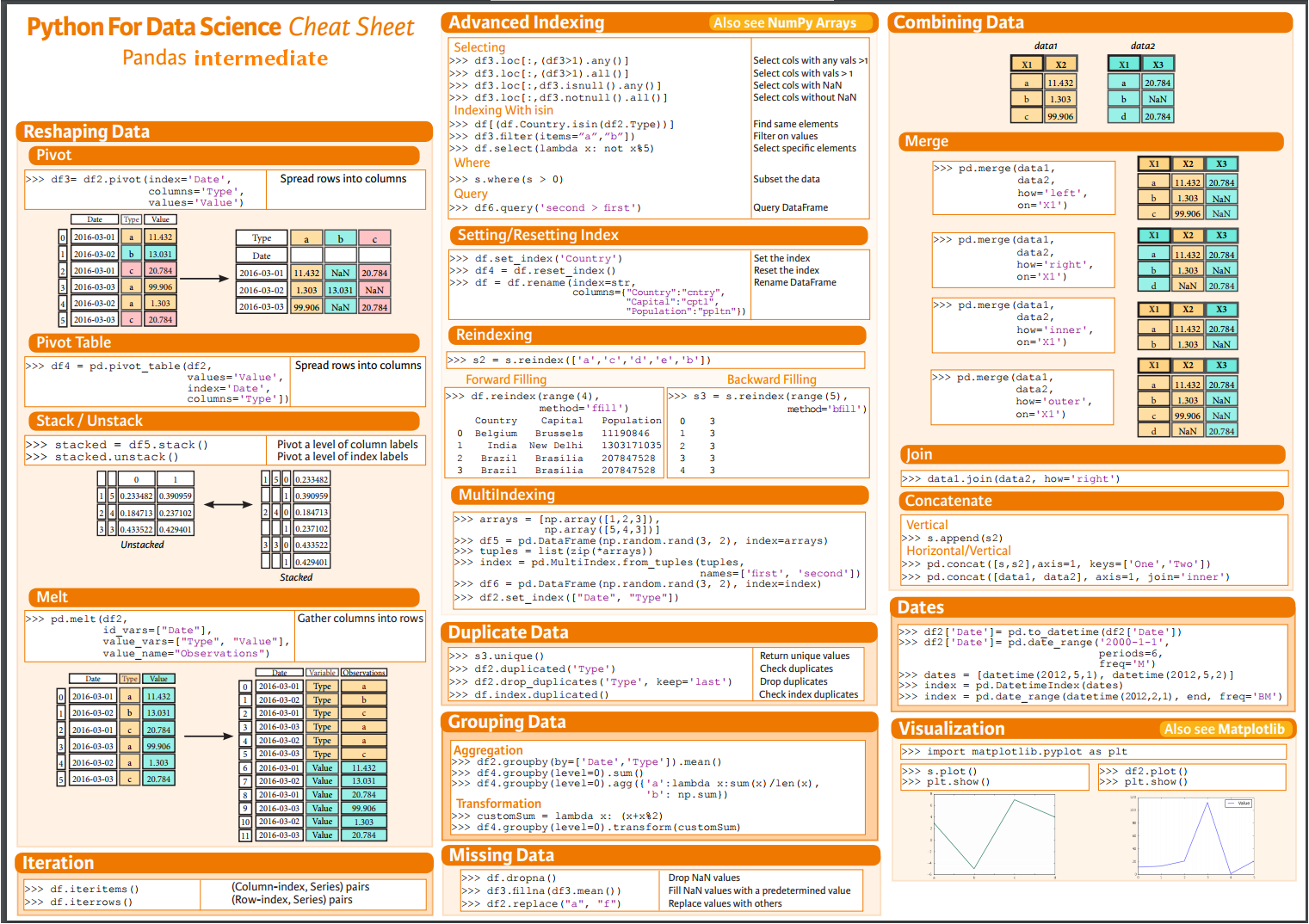The height and width of the screenshot is (924, 1309).
Task: Click the "Visualization" section title
Action: click(x=951, y=729)
